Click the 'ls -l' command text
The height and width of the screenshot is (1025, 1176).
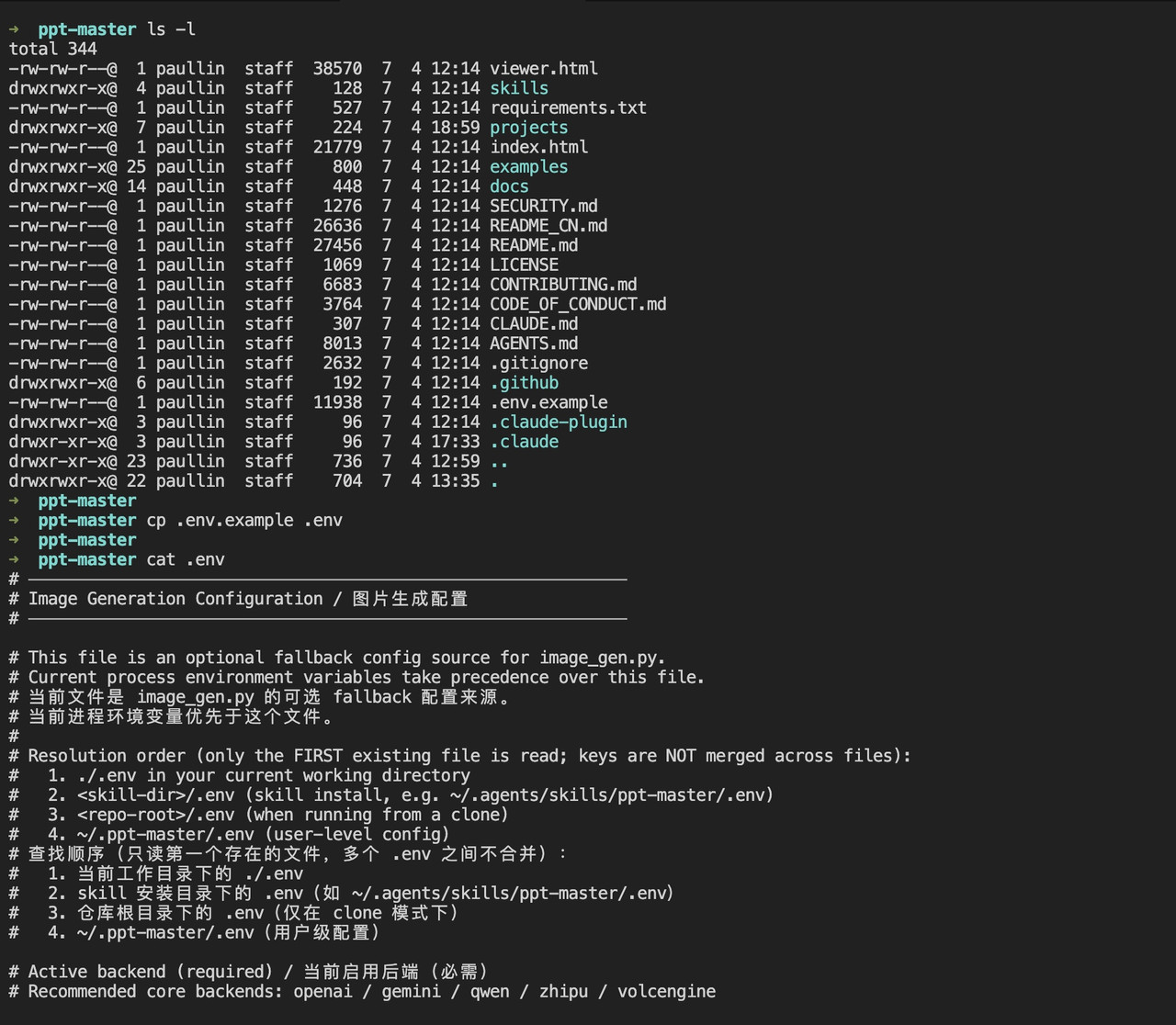pos(172,29)
